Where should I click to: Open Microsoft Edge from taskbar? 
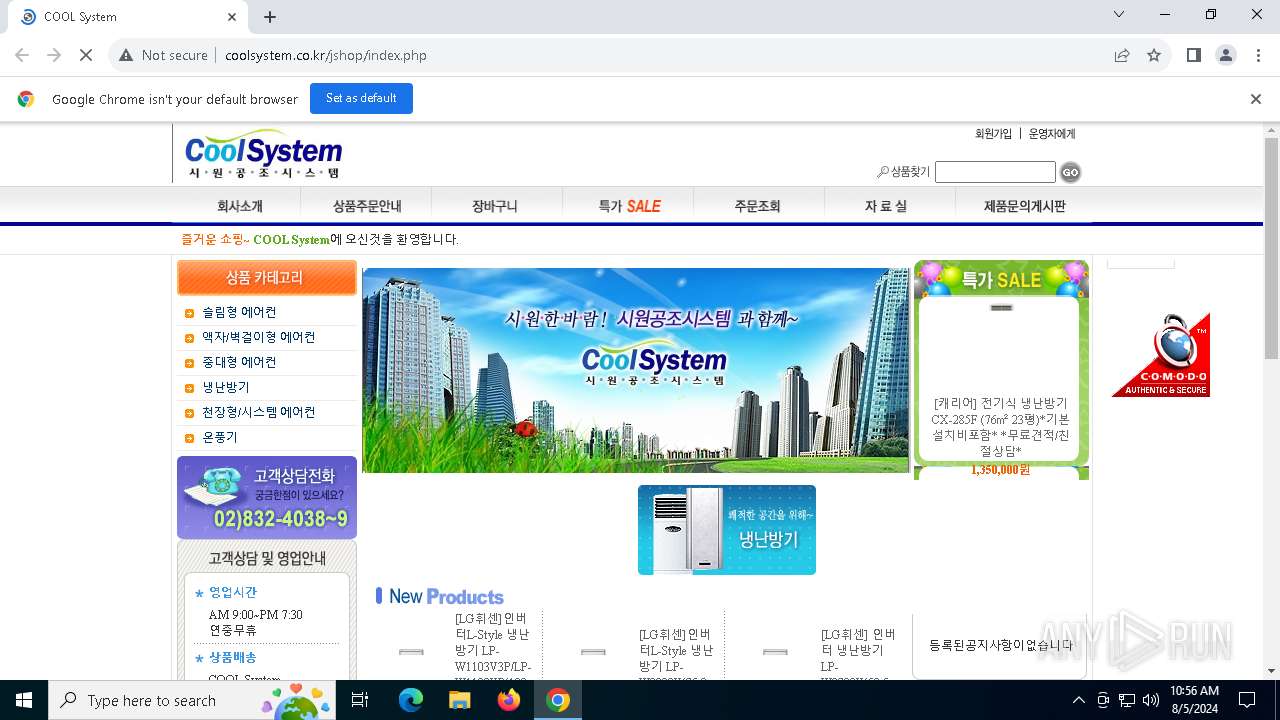pyautogui.click(x=411, y=700)
